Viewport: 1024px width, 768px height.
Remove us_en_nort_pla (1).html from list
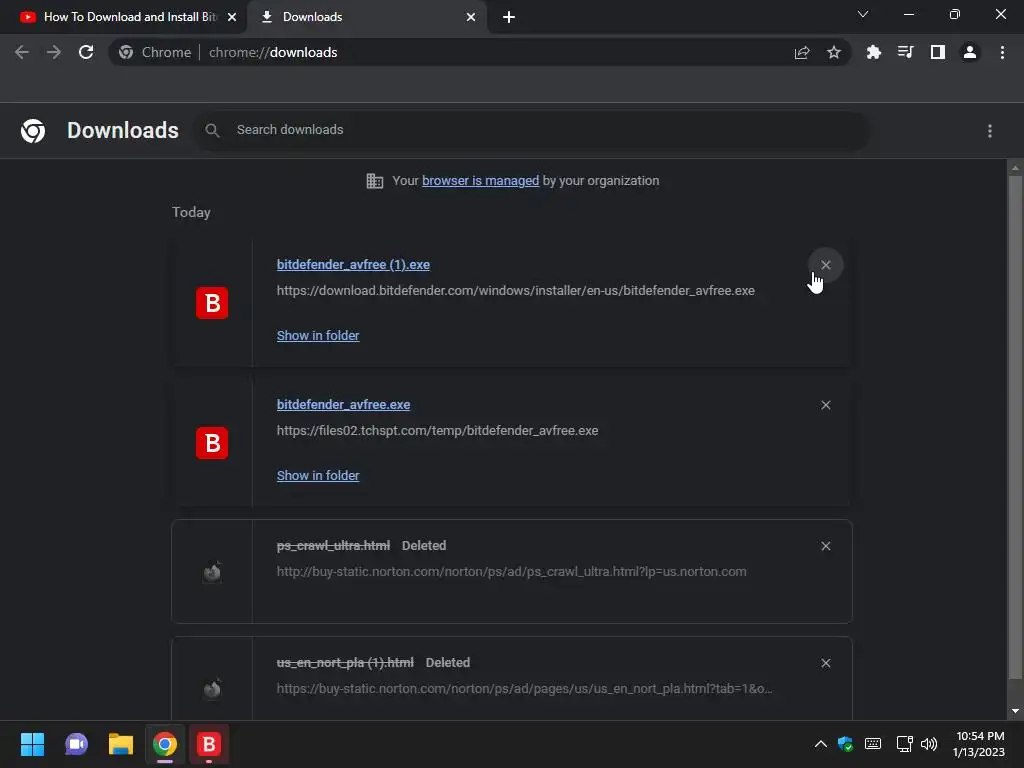[825, 663]
